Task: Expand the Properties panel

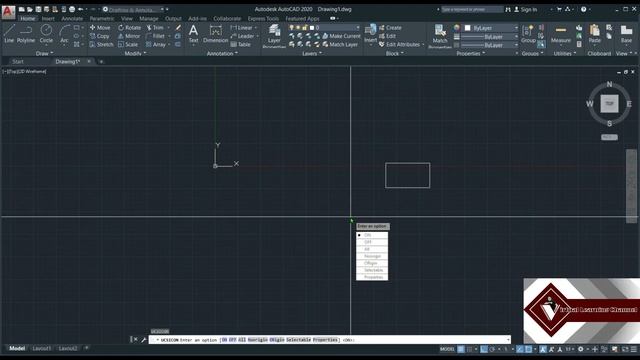Action: point(471,53)
